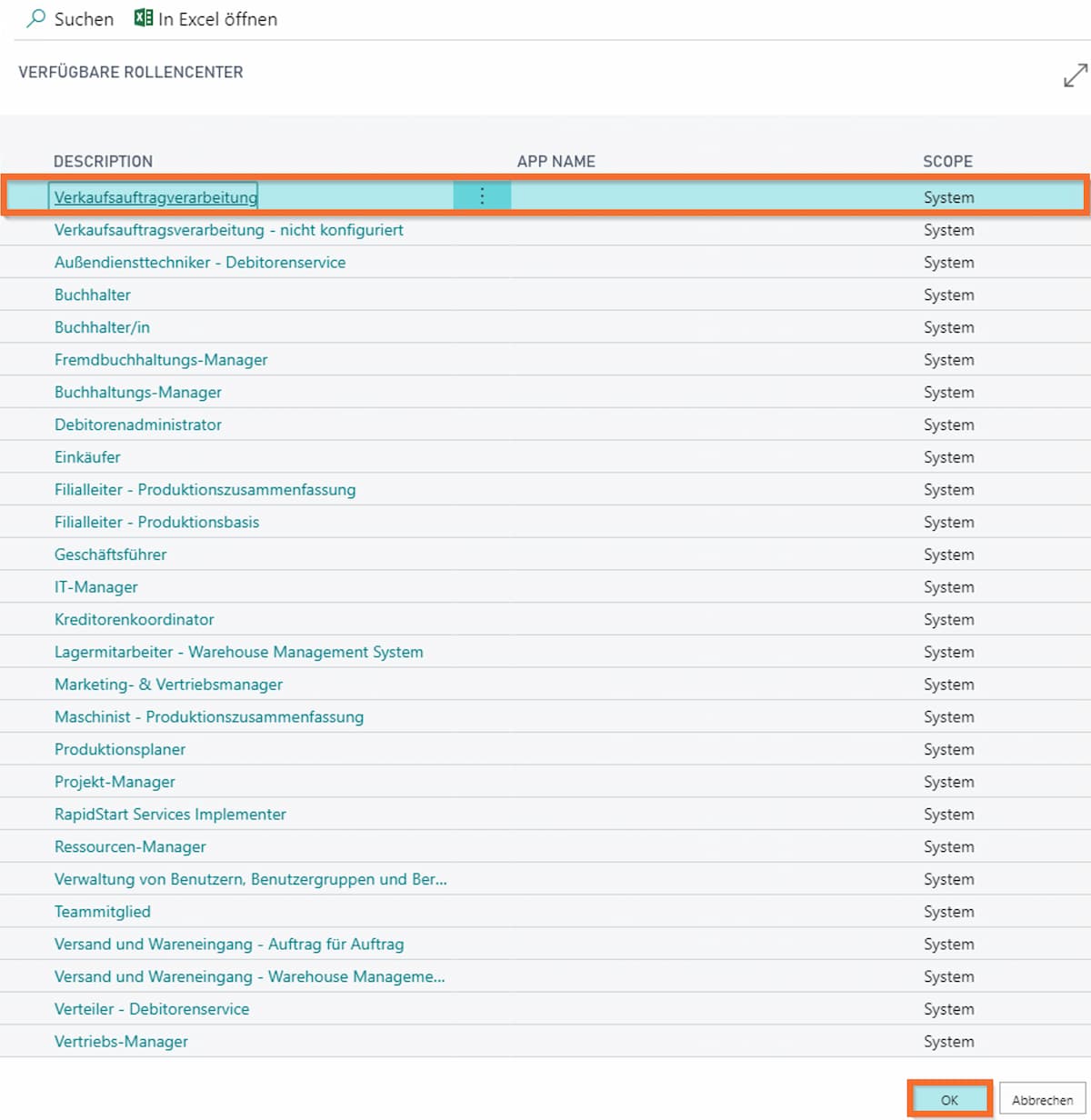
Task: Expand the dialog with the diagonal arrows icon
Action: click(1075, 75)
